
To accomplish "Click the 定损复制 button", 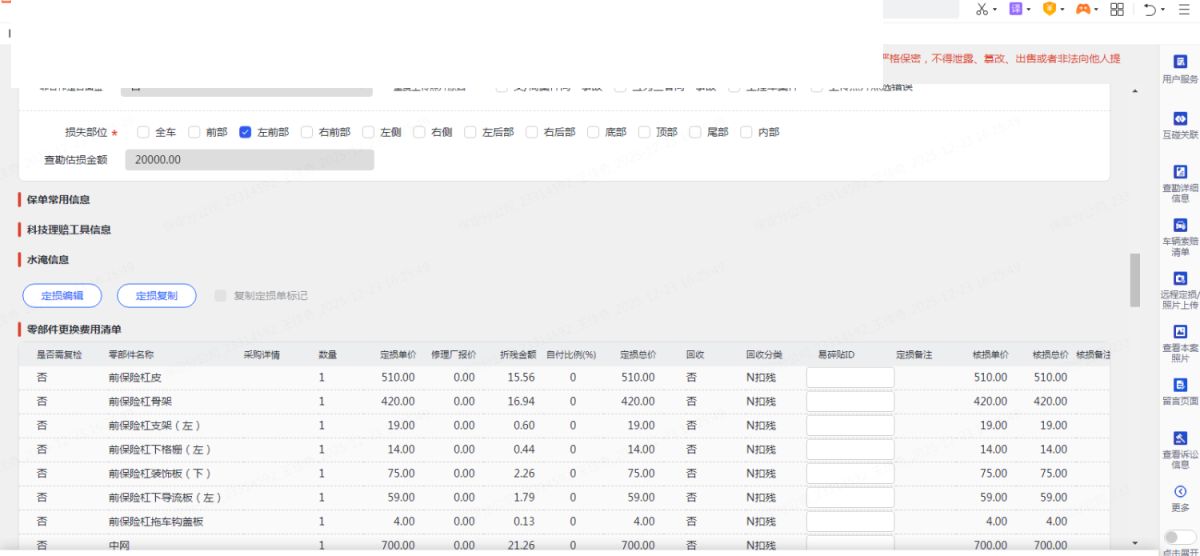I will pos(156,295).
